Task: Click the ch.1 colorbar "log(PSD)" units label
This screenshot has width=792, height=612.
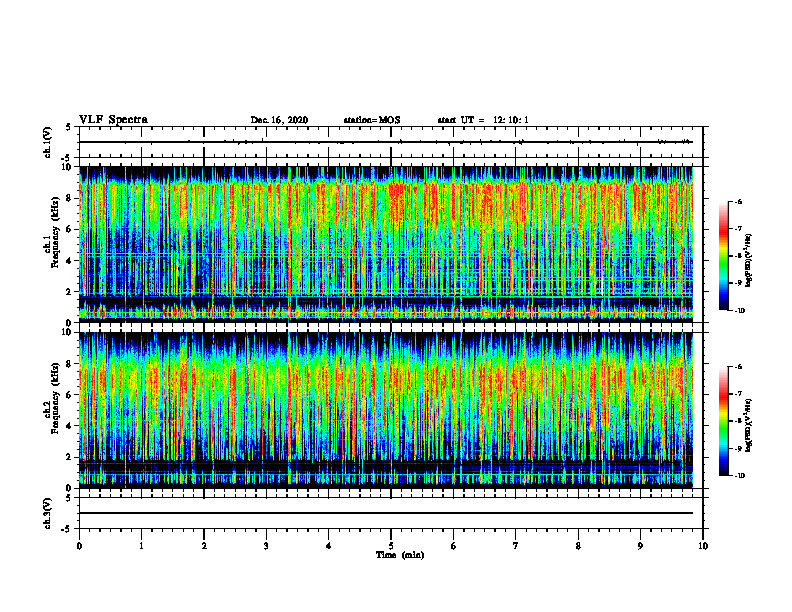Action: click(749, 261)
